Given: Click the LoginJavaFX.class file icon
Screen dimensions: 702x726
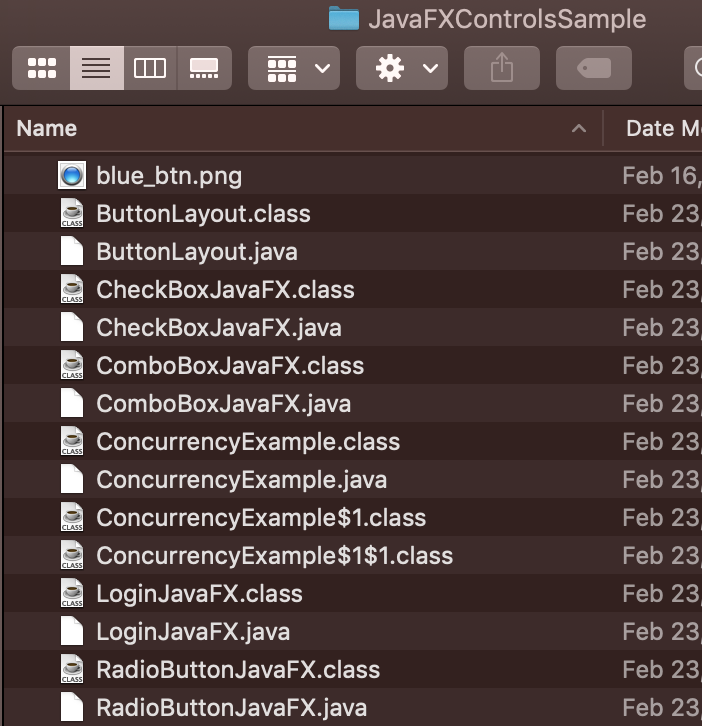Looking at the screenshot, I should pyautogui.click(x=72, y=593).
